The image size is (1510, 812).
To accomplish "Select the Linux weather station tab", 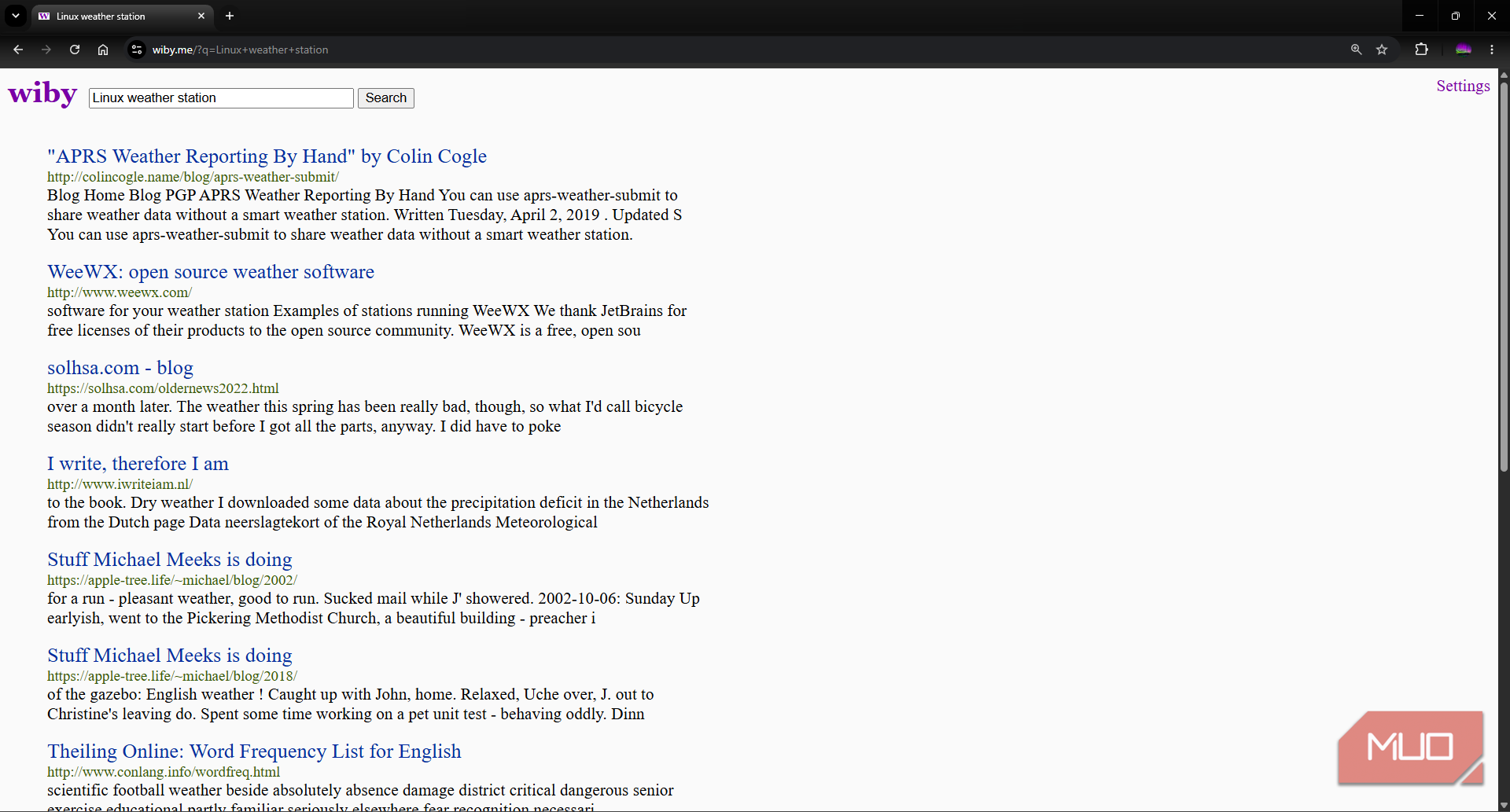I will point(122,16).
